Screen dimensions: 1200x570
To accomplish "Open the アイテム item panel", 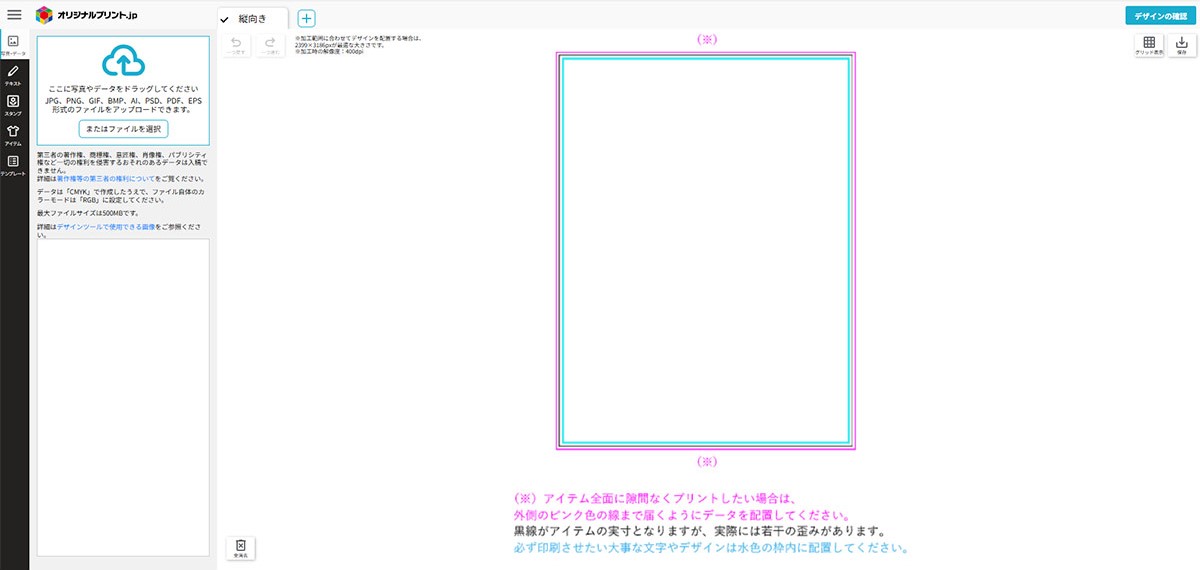I will pos(13,135).
